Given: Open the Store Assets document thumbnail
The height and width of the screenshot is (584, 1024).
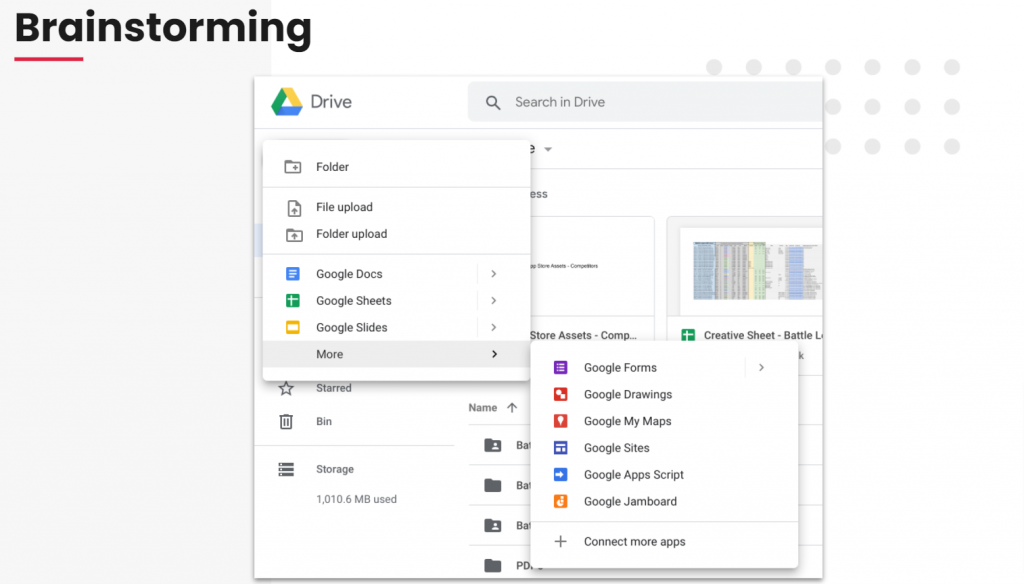Looking at the screenshot, I should point(592,267).
